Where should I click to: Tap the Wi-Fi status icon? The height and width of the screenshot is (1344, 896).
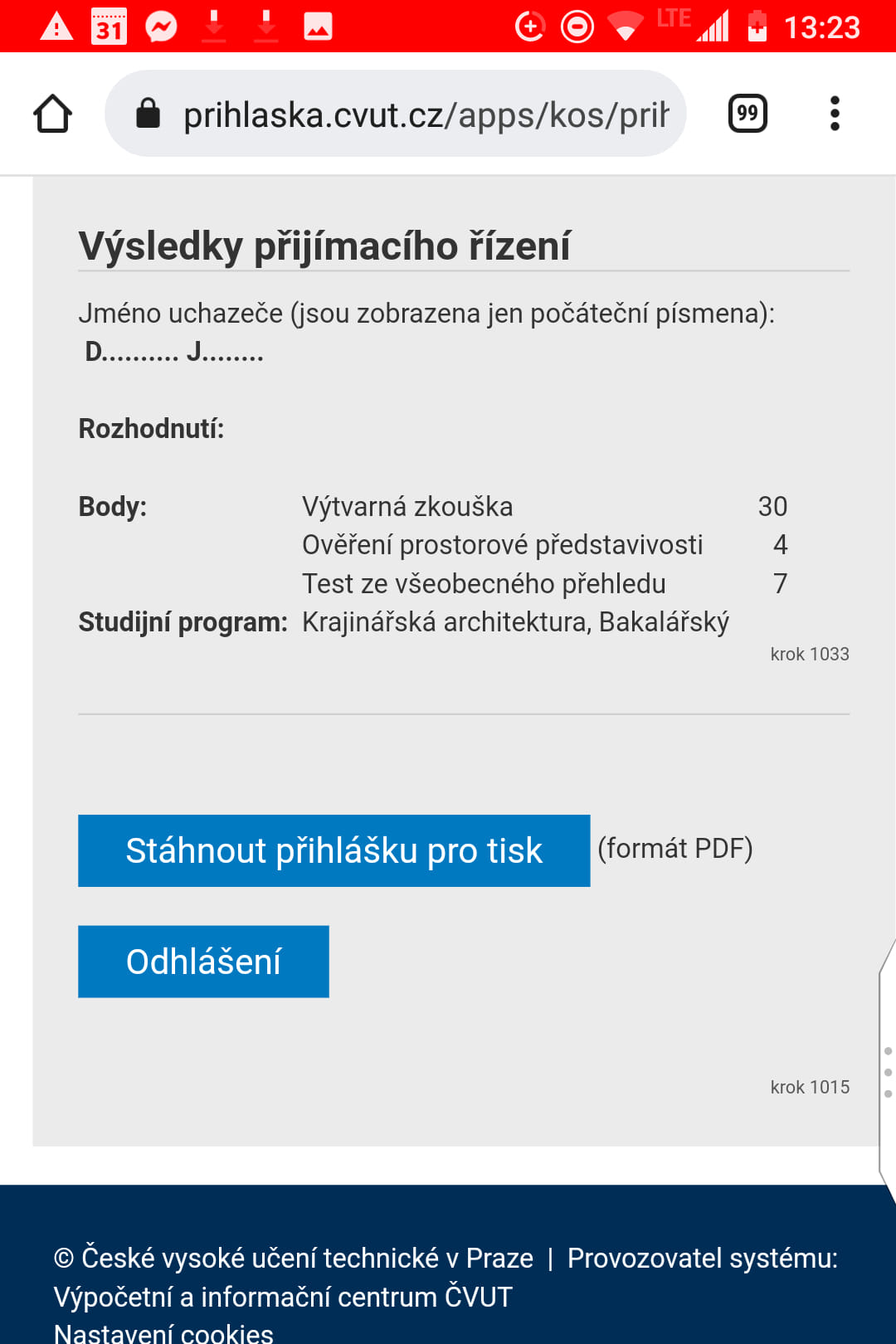(625, 27)
